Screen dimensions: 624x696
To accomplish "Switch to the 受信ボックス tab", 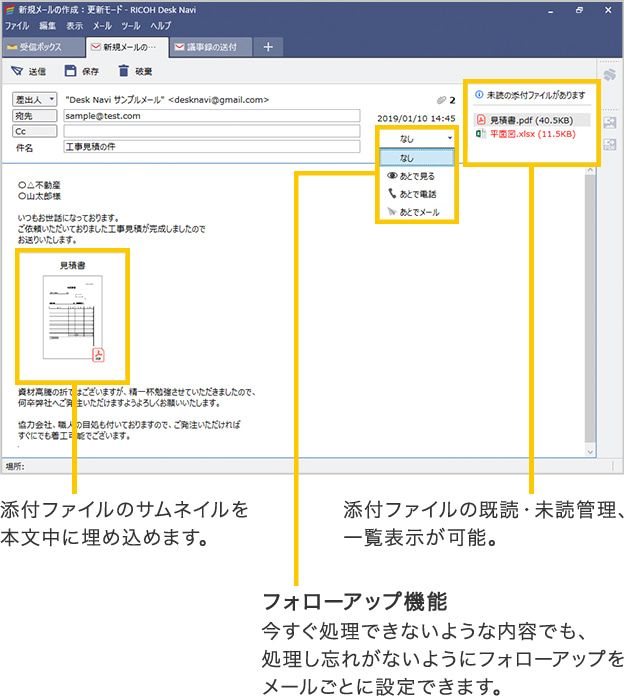I will tap(40, 47).
